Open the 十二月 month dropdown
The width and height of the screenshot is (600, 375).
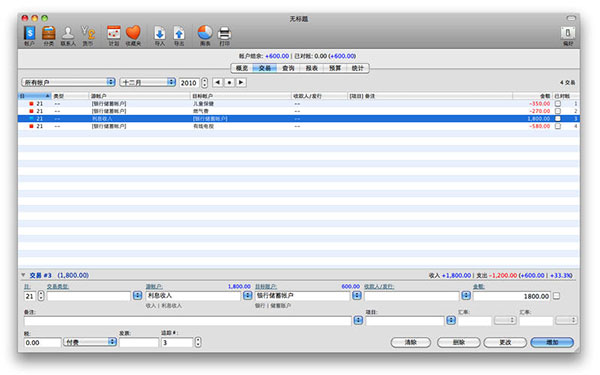pos(148,82)
